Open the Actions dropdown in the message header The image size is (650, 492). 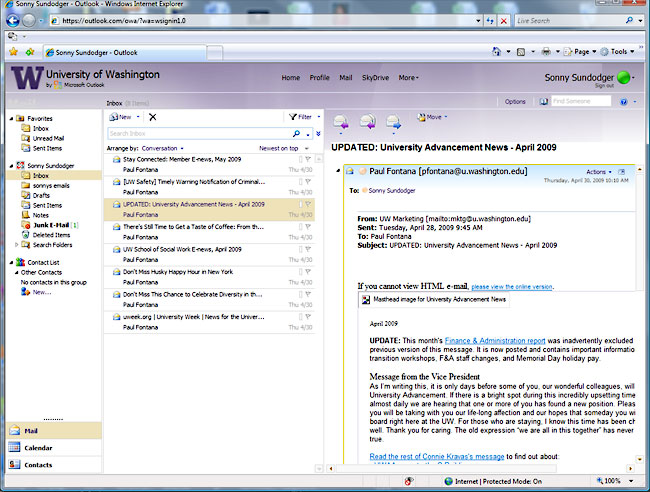click(599, 172)
